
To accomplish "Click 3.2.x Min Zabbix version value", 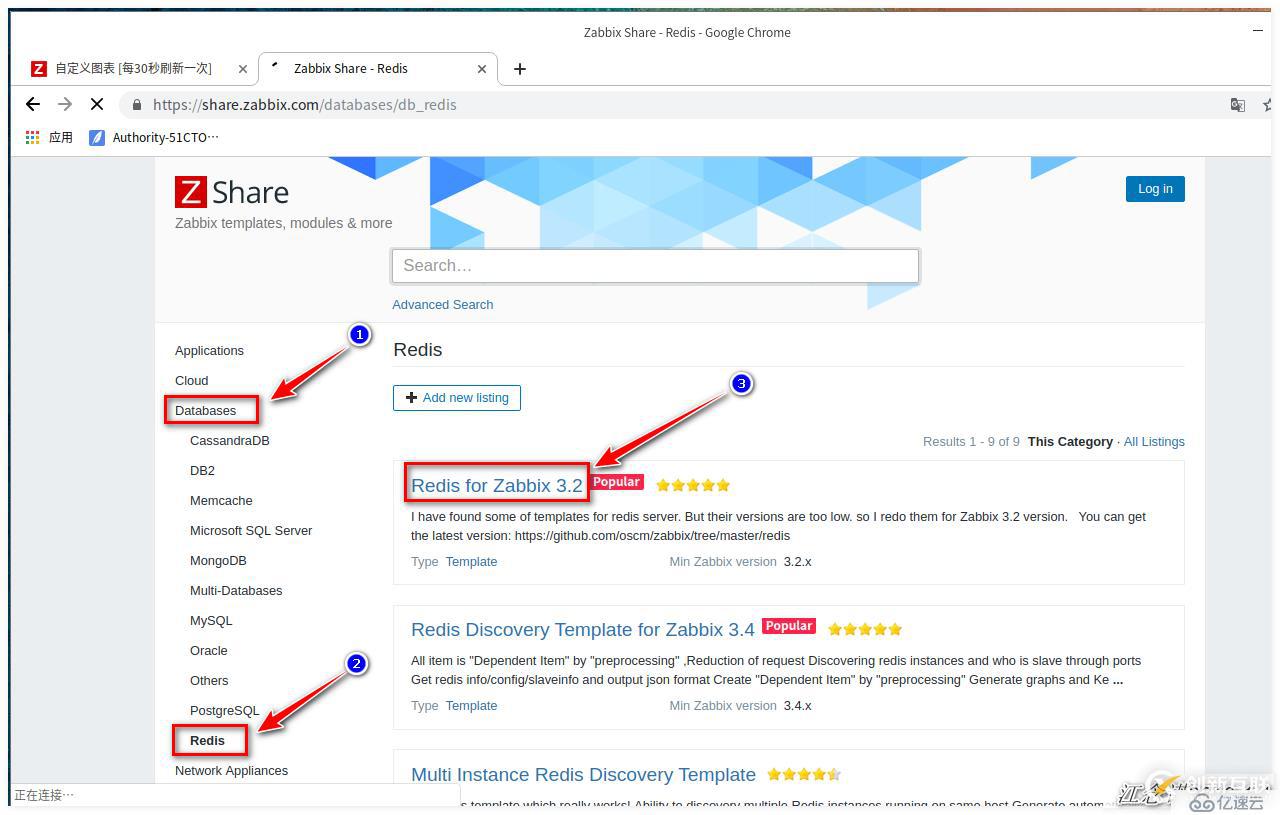I will point(797,562).
